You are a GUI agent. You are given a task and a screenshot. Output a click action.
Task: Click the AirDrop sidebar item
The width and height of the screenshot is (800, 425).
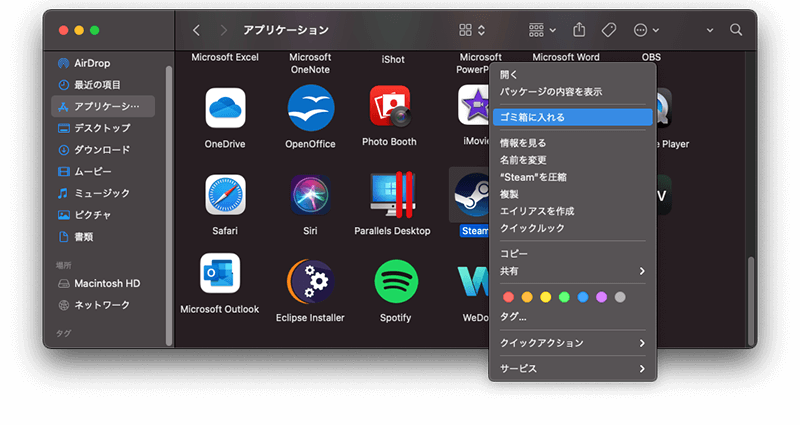104,63
